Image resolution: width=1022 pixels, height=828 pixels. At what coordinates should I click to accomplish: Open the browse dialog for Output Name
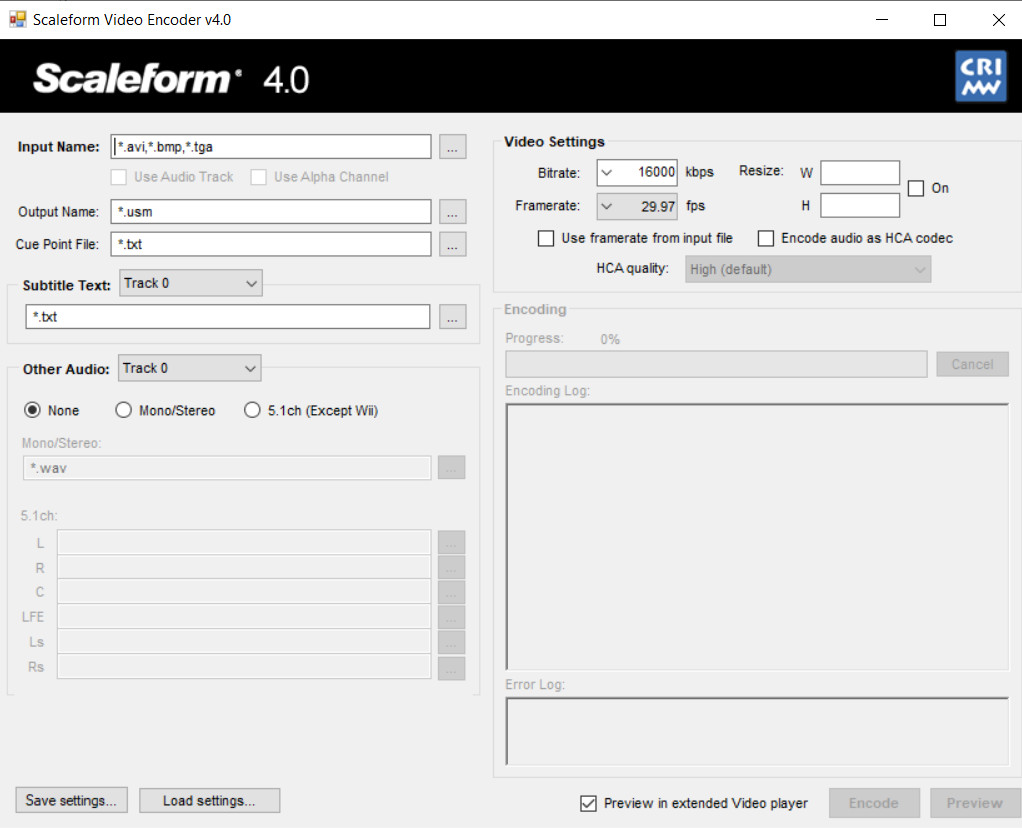[x=452, y=212]
